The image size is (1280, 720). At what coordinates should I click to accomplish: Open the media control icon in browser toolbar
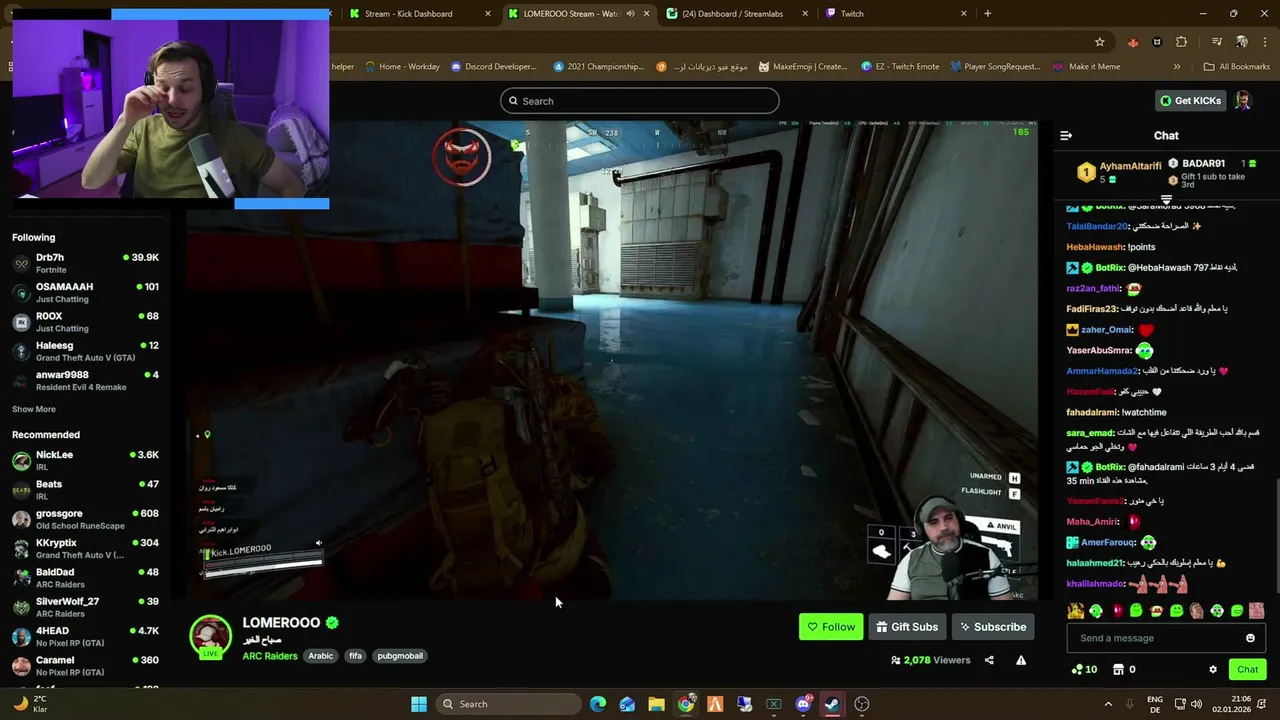(1217, 42)
